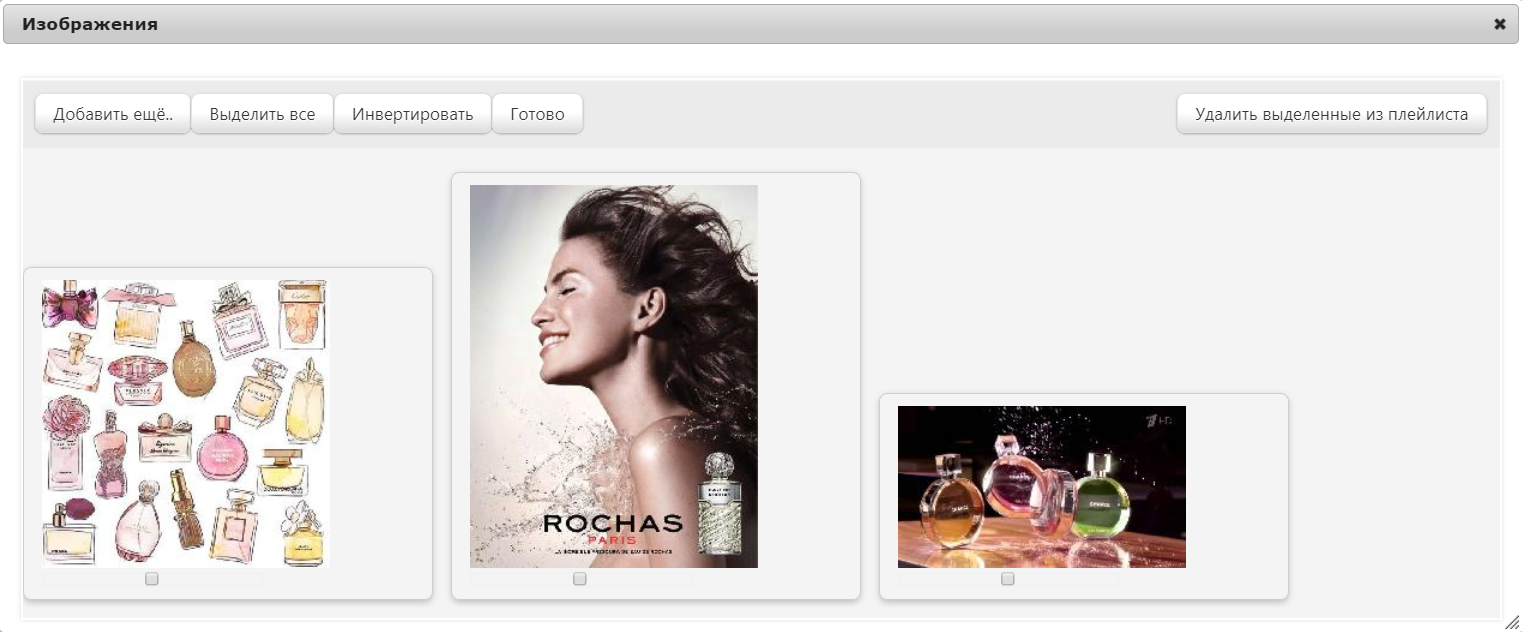Screen dimensions: 1522x632
Task: Tick checkbox under Rochas Paris poster
Action: click(x=580, y=579)
